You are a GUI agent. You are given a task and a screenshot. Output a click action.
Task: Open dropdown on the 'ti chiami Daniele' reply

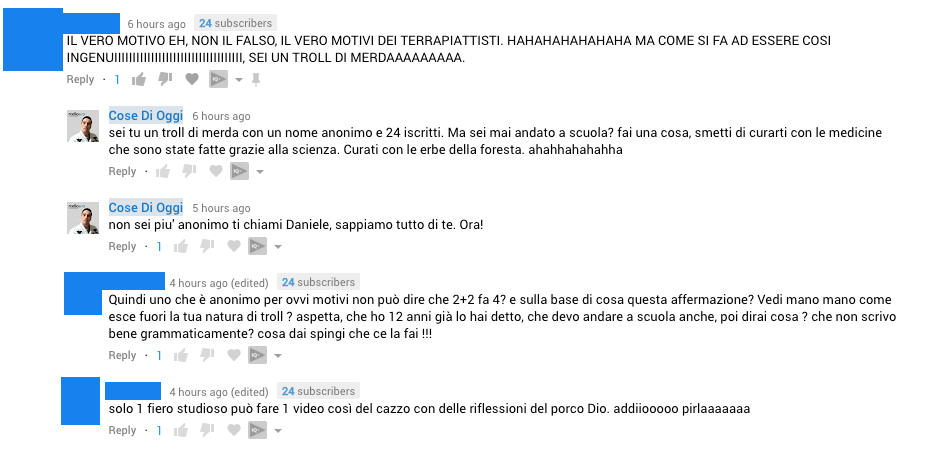tap(278, 247)
